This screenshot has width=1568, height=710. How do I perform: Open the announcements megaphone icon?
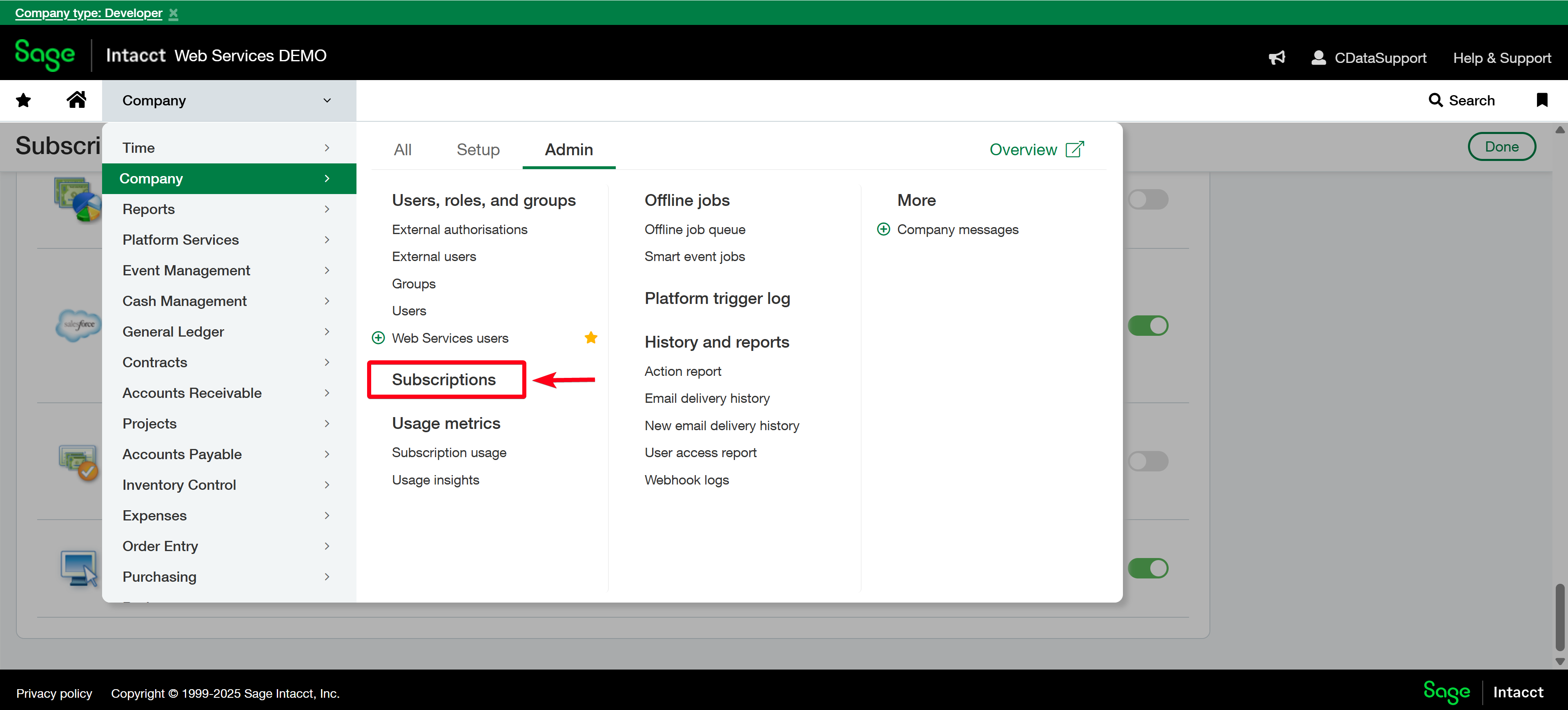point(1277,58)
